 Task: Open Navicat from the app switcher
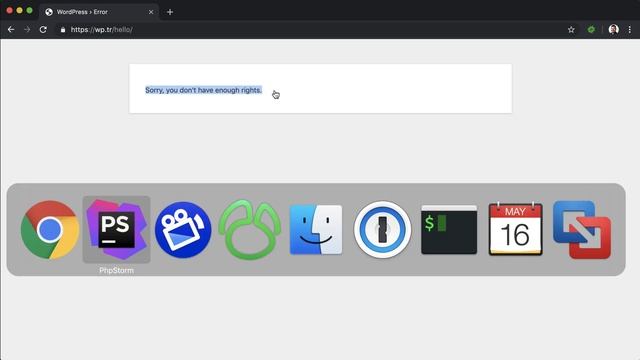tap(249, 229)
